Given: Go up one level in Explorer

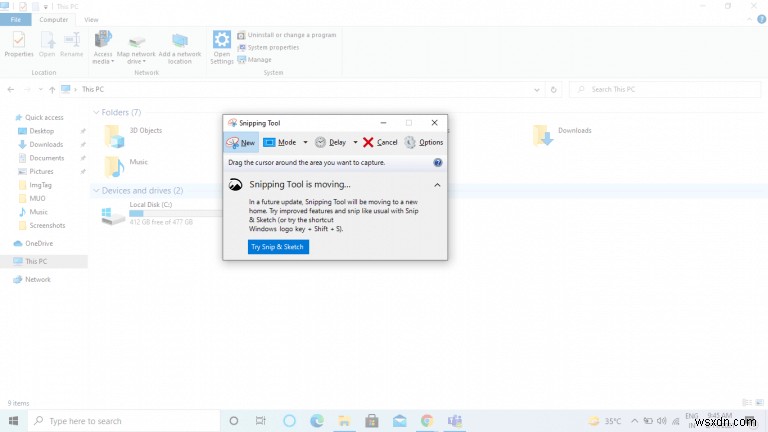Looking at the screenshot, I should coord(52,90).
